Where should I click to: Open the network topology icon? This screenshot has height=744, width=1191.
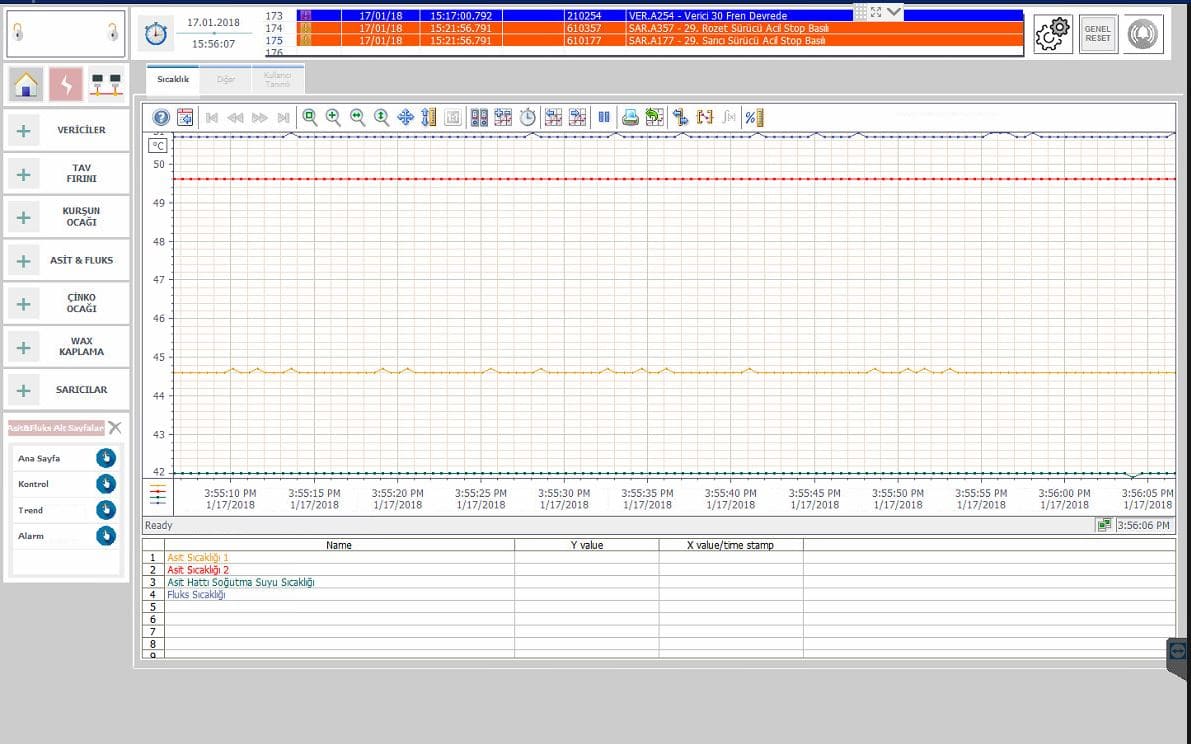(105, 85)
